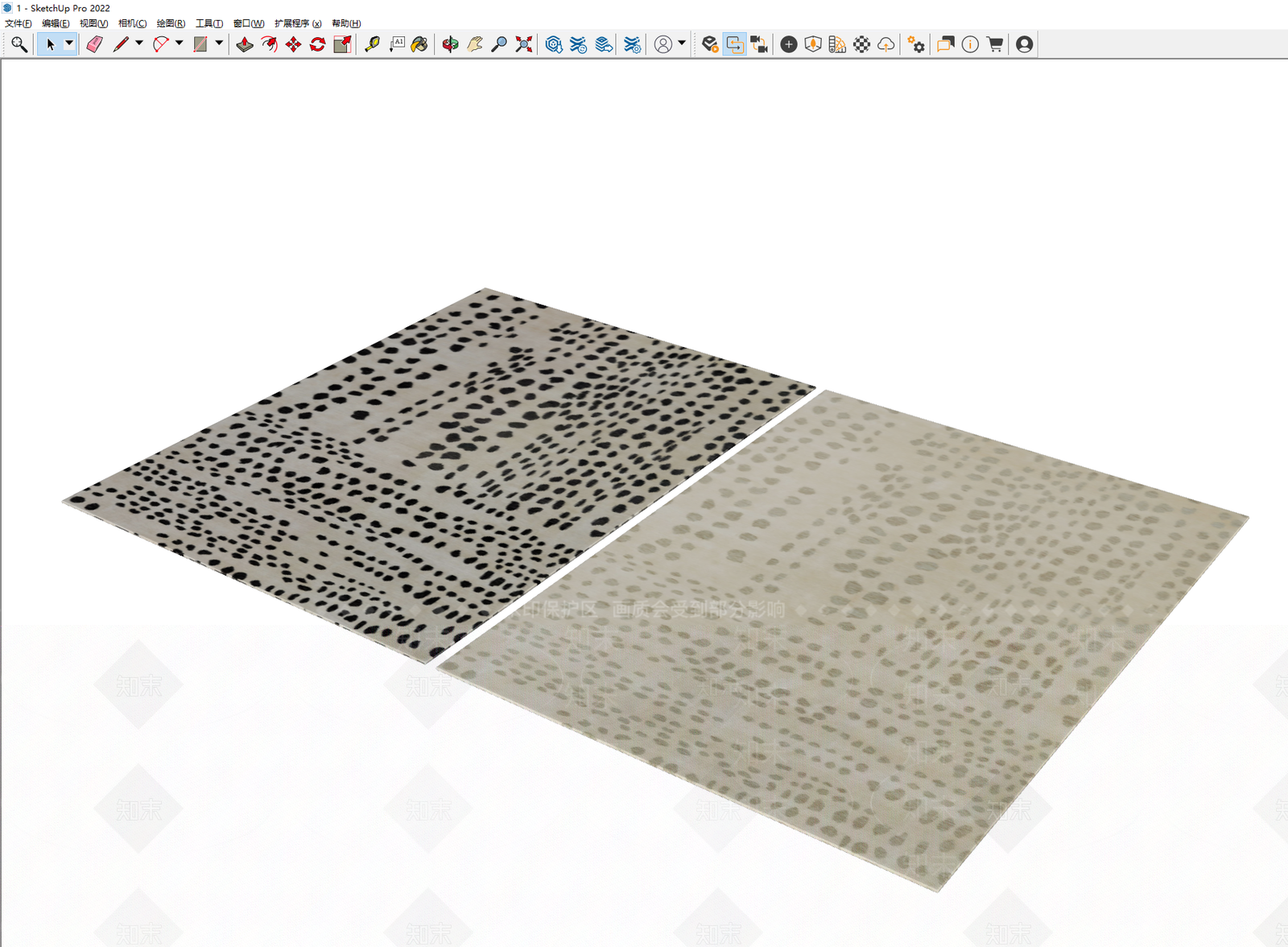Open the Extension Manager
The image size is (1288, 947).
click(x=633, y=44)
